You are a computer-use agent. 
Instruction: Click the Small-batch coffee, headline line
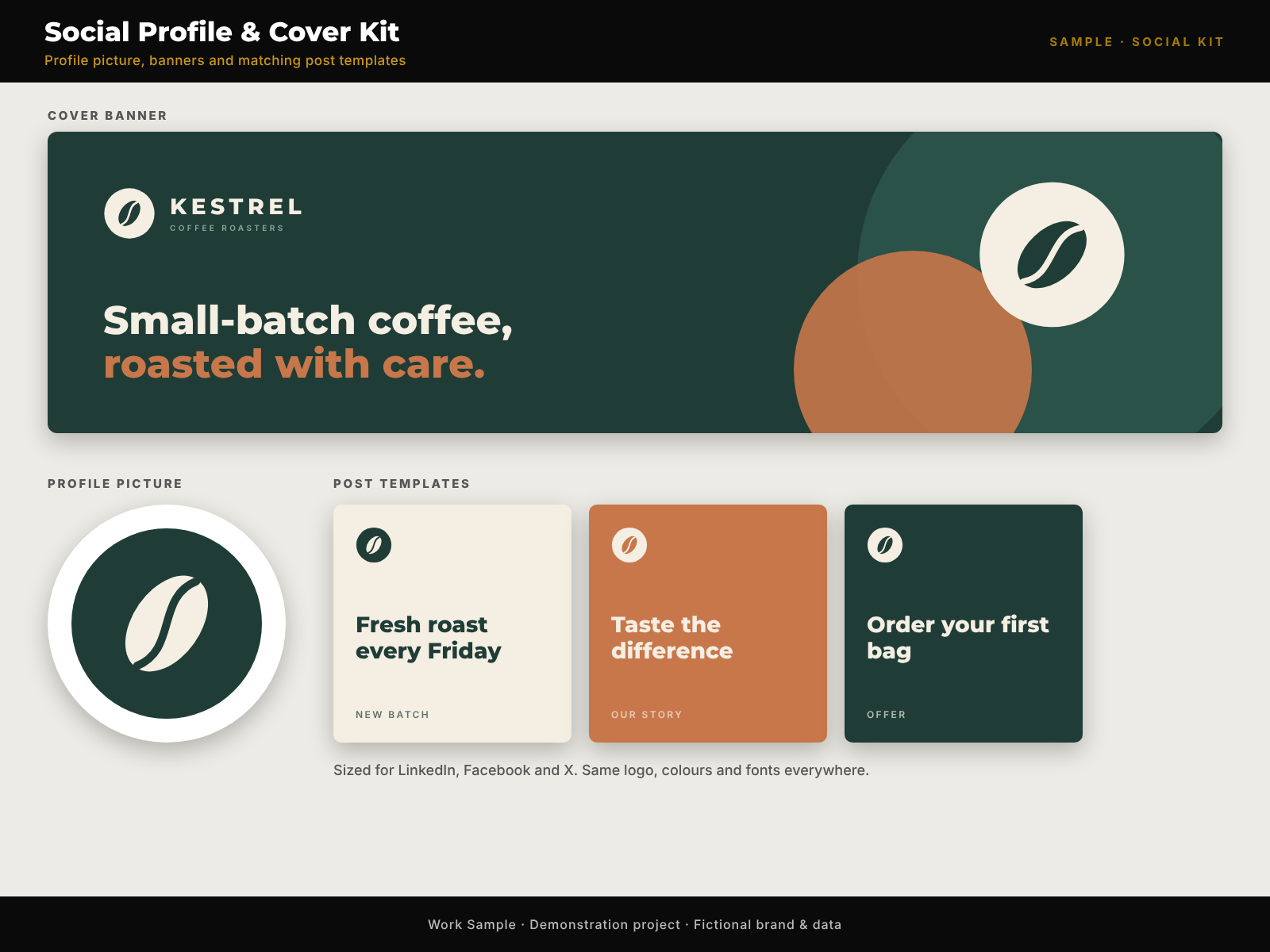(x=308, y=321)
